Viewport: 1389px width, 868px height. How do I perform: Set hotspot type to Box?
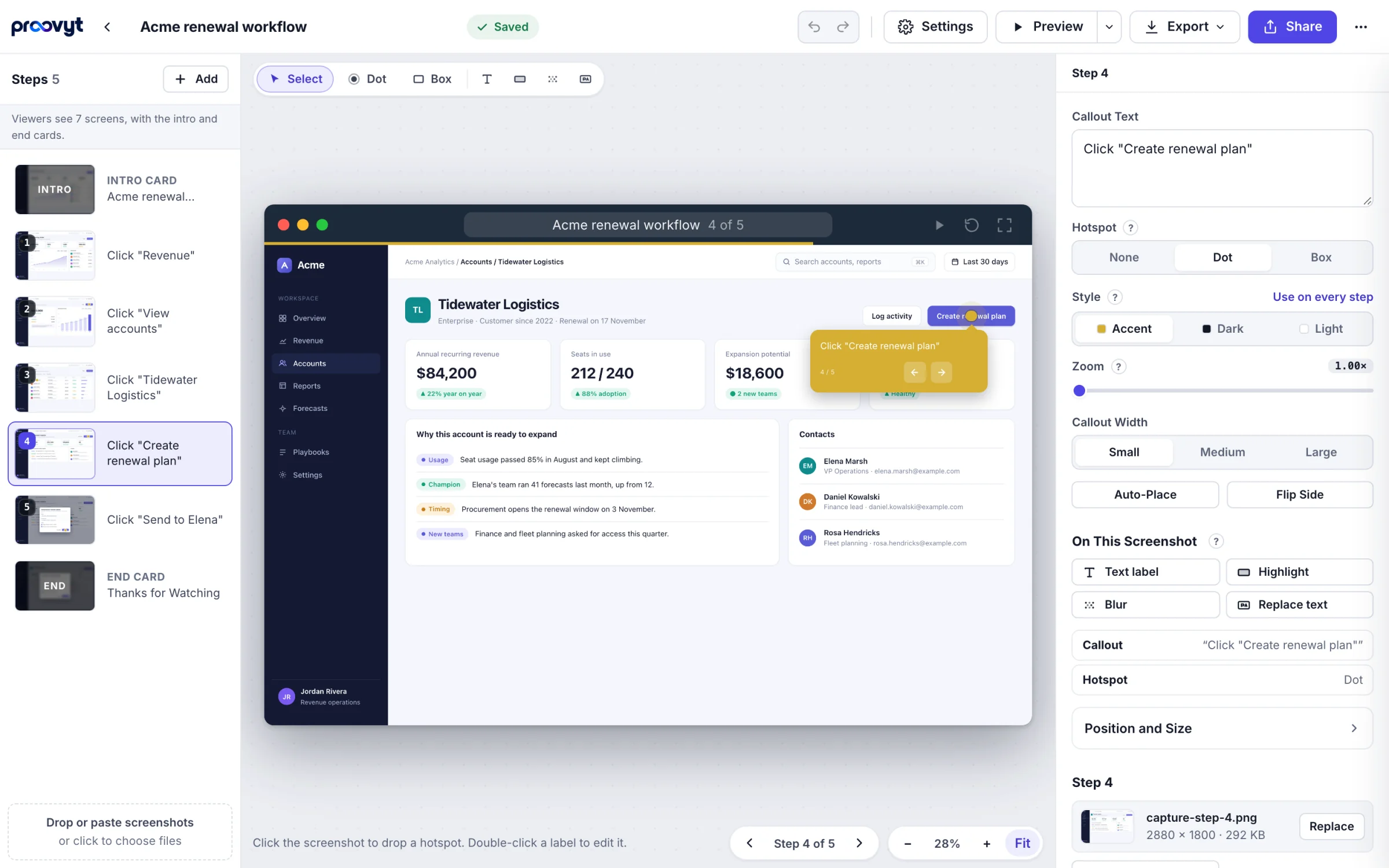pyautogui.click(x=1321, y=258)
